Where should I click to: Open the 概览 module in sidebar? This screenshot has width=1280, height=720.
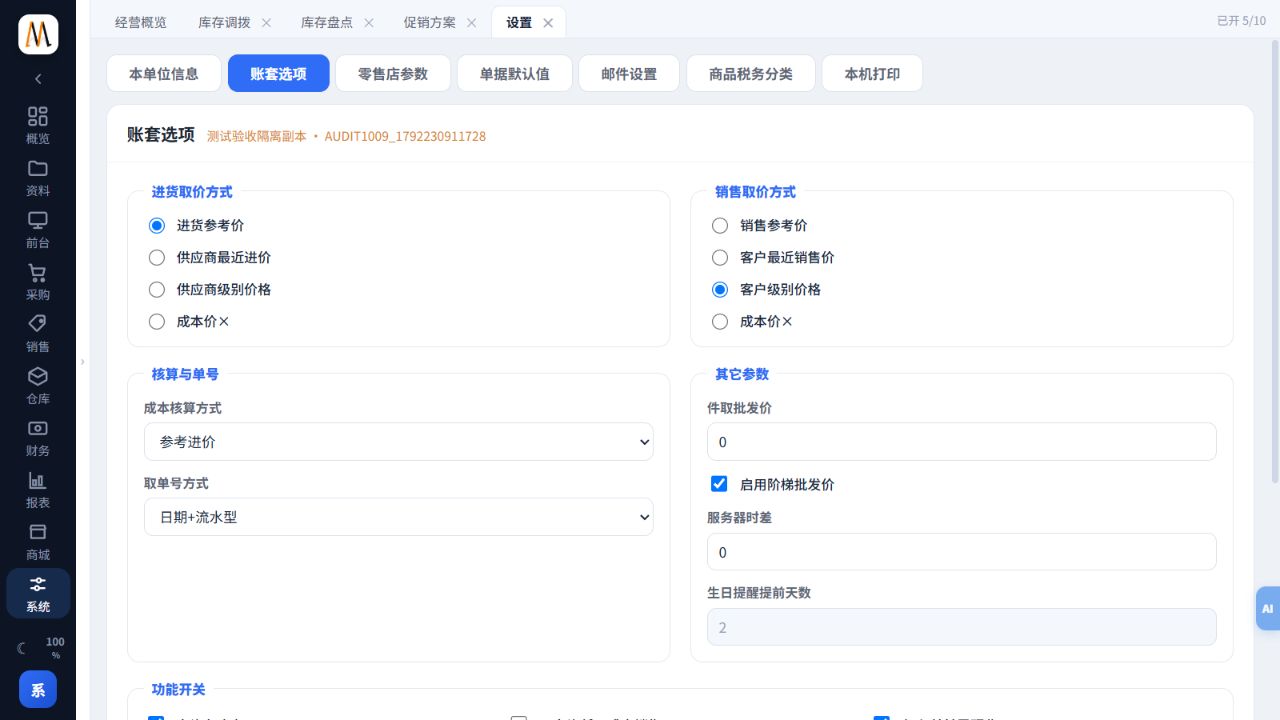[38, 126]
